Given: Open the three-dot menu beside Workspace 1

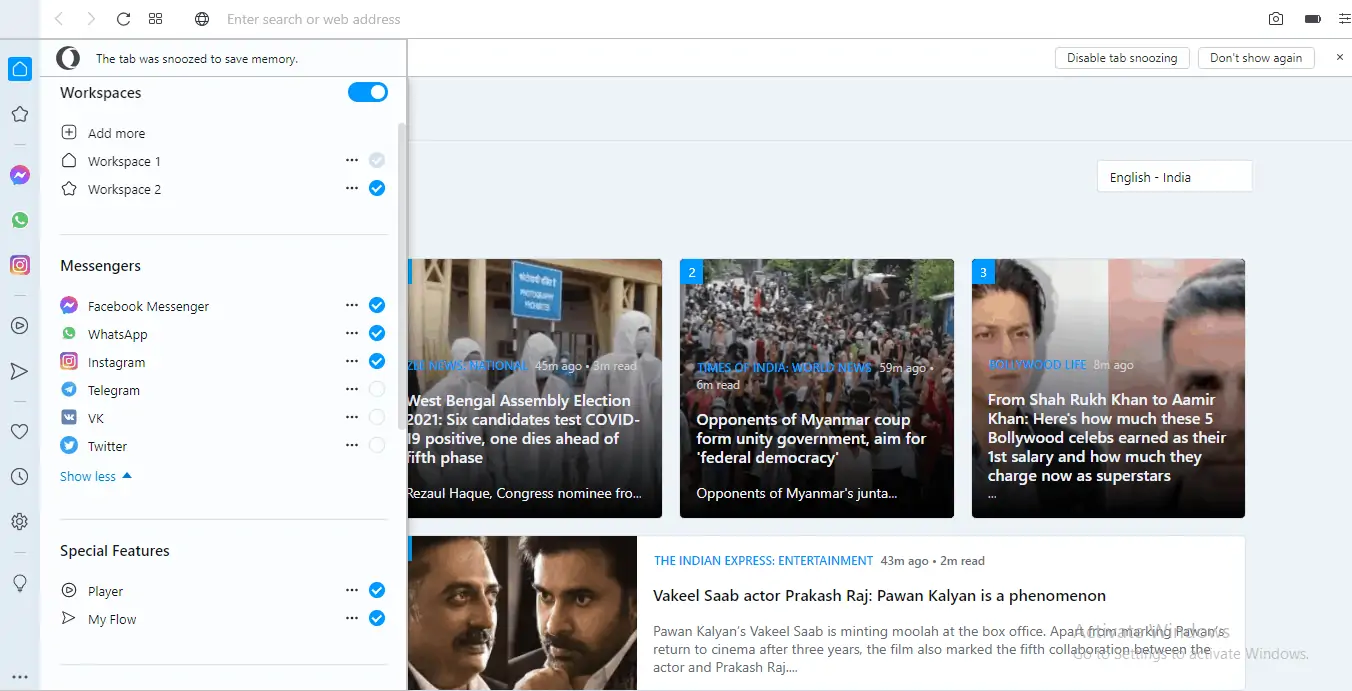Looking at the screenshot, I should coord(352,160).
